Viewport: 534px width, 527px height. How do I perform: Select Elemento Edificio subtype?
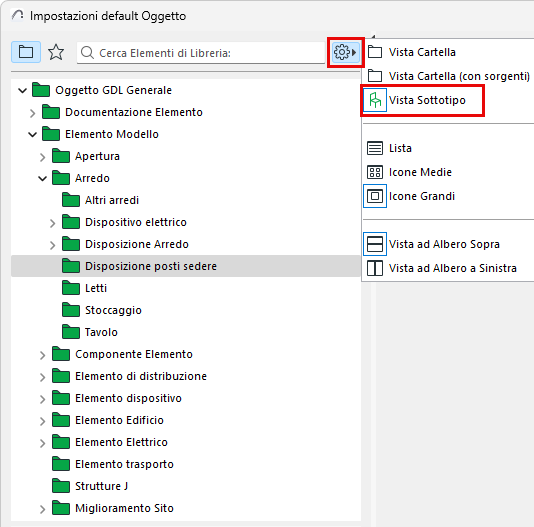tap(120, 420)
